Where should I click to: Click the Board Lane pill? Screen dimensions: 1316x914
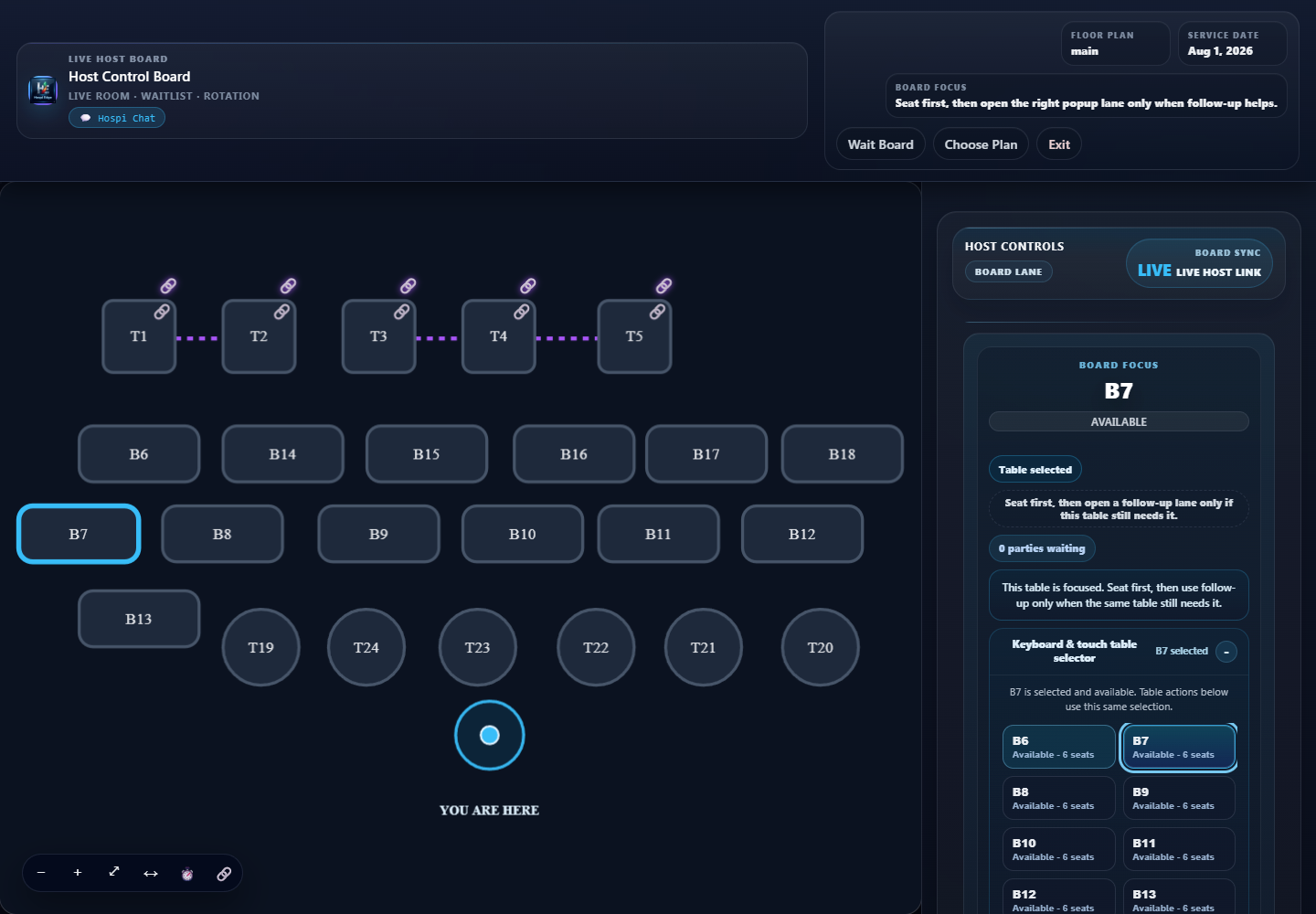click(x=1009, y=271)
